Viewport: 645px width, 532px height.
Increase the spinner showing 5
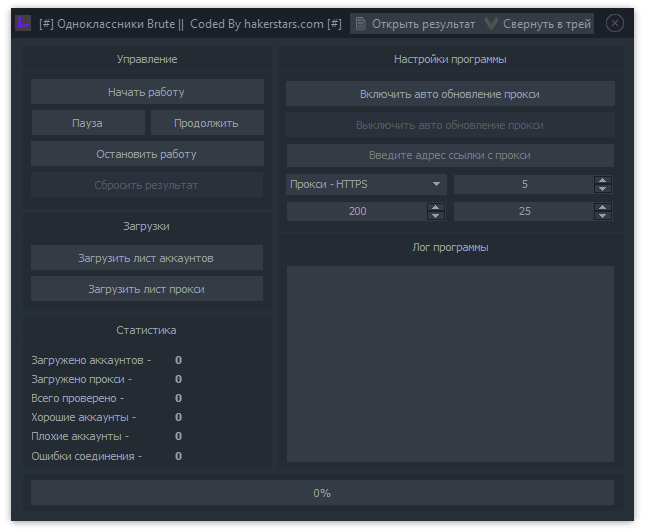(x=602, y=180)
